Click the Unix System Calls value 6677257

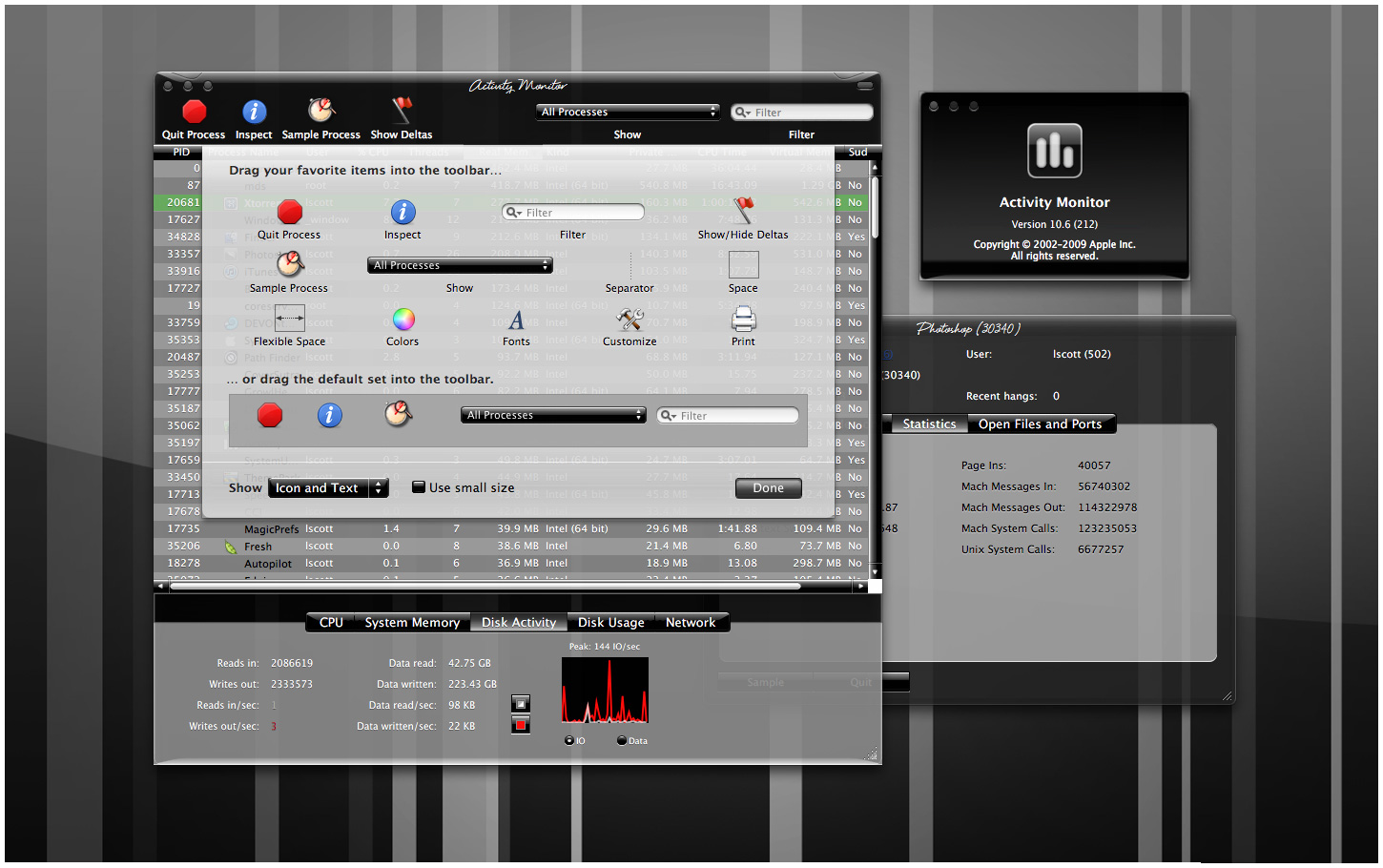(x=1101, y=549)
